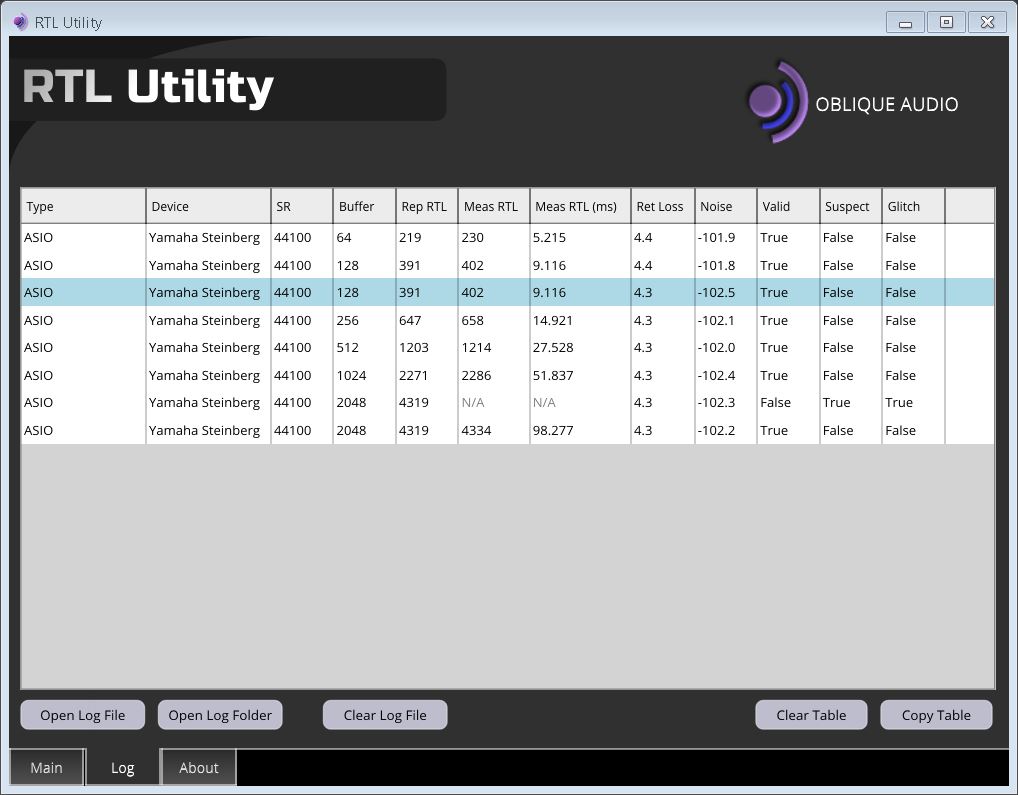
Task: Click the Noise column header
Action: pos(726,206)
